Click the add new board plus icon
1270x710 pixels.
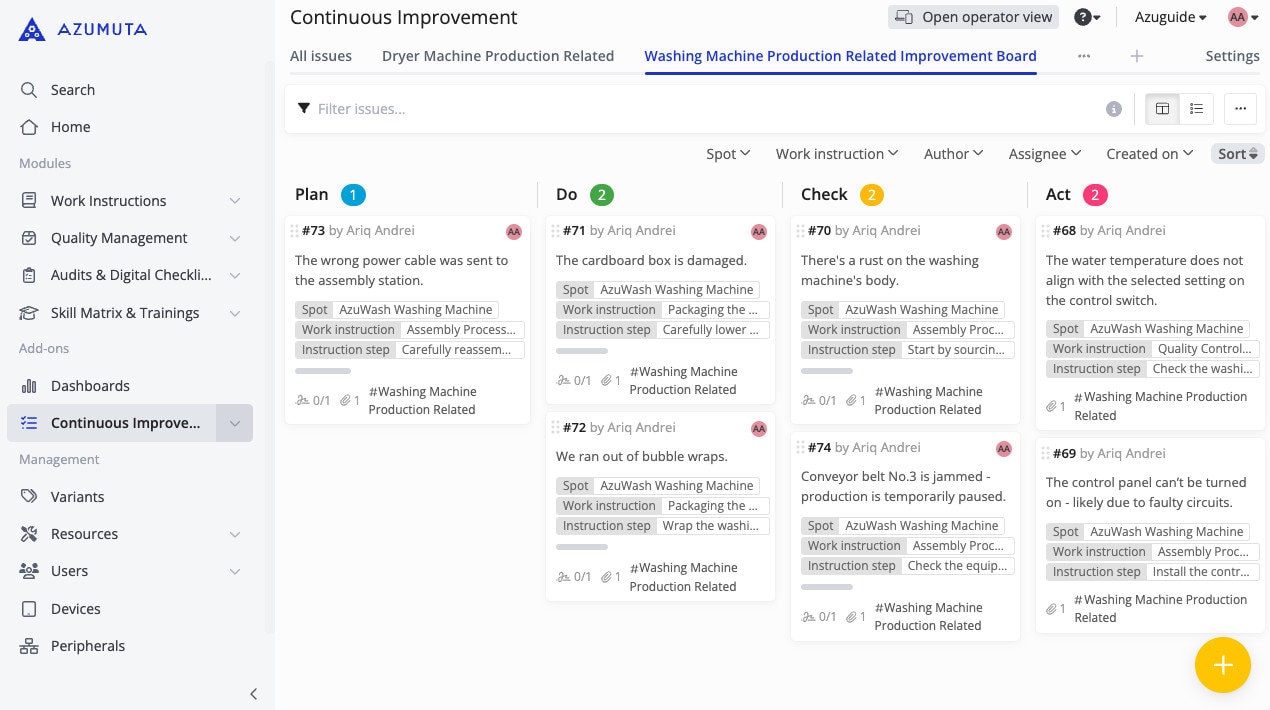(1136, 56)
